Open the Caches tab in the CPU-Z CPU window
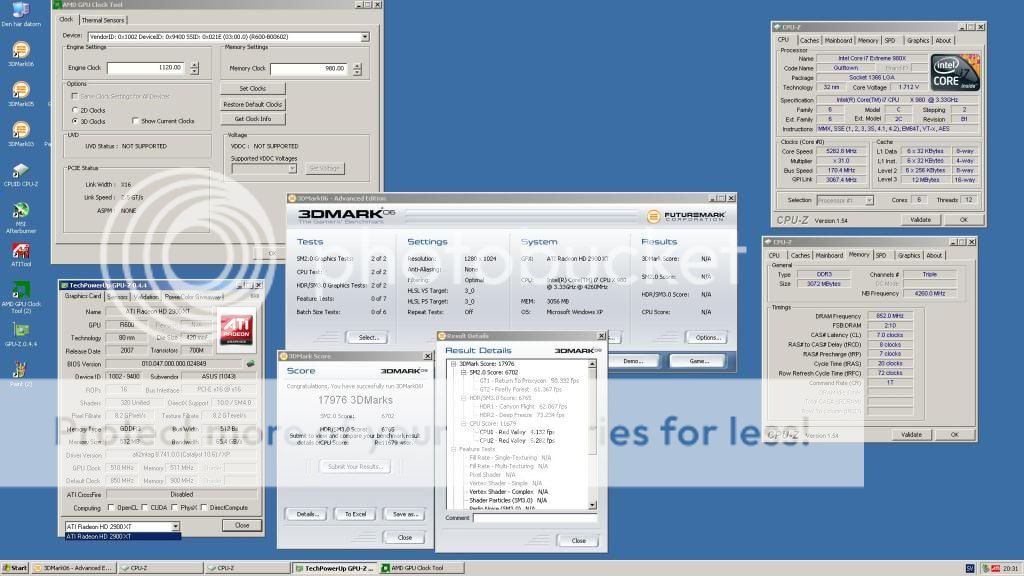The width and height of the screenshot is (1024, 576). coord(809,40)
